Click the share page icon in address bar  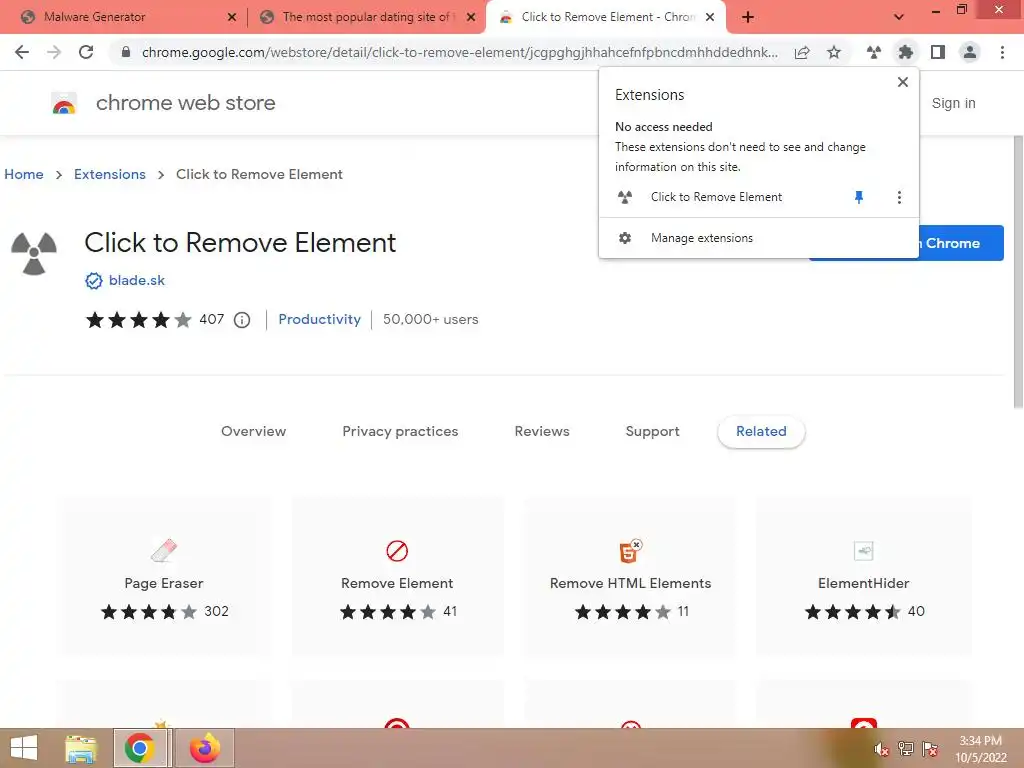tap(802, 52)
